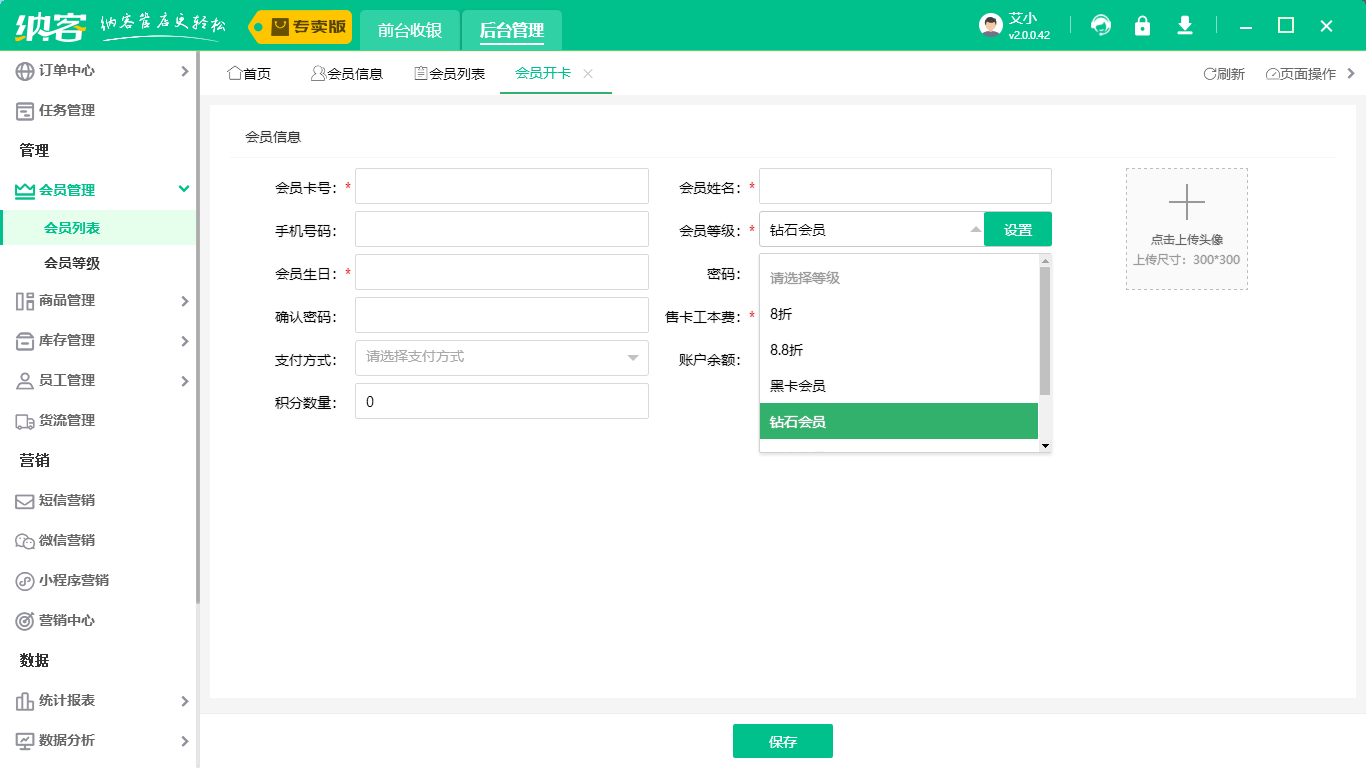Click the 设置 button beside member level
The width and height of the screenshot is (1366, 768).
pyautogui.click(x=1017, y=229)
